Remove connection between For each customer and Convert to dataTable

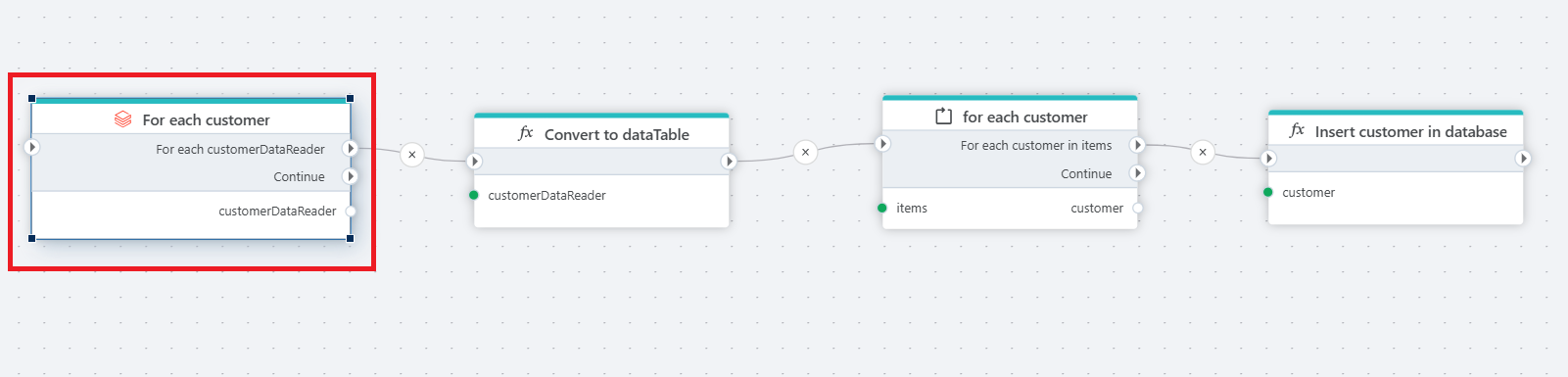coord(412,154)
